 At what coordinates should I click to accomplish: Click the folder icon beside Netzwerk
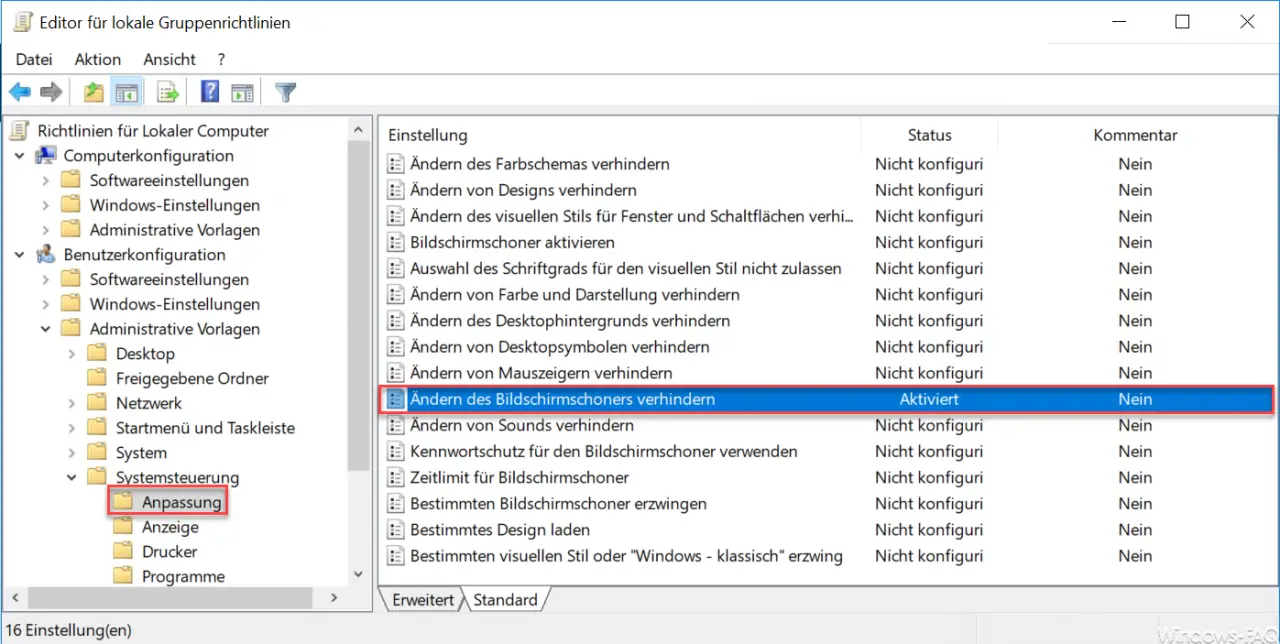pyautogui.click(x=97, y=402)
